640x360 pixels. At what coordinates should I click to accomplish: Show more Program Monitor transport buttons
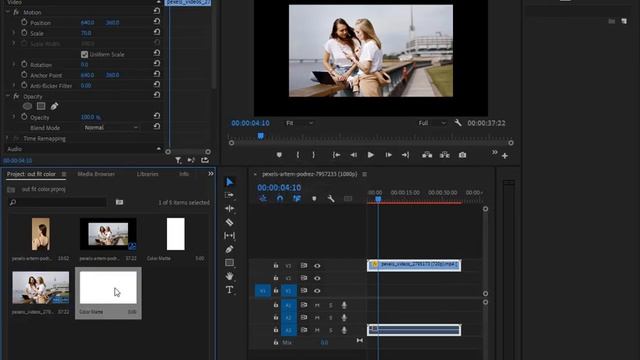coord(495,152)
